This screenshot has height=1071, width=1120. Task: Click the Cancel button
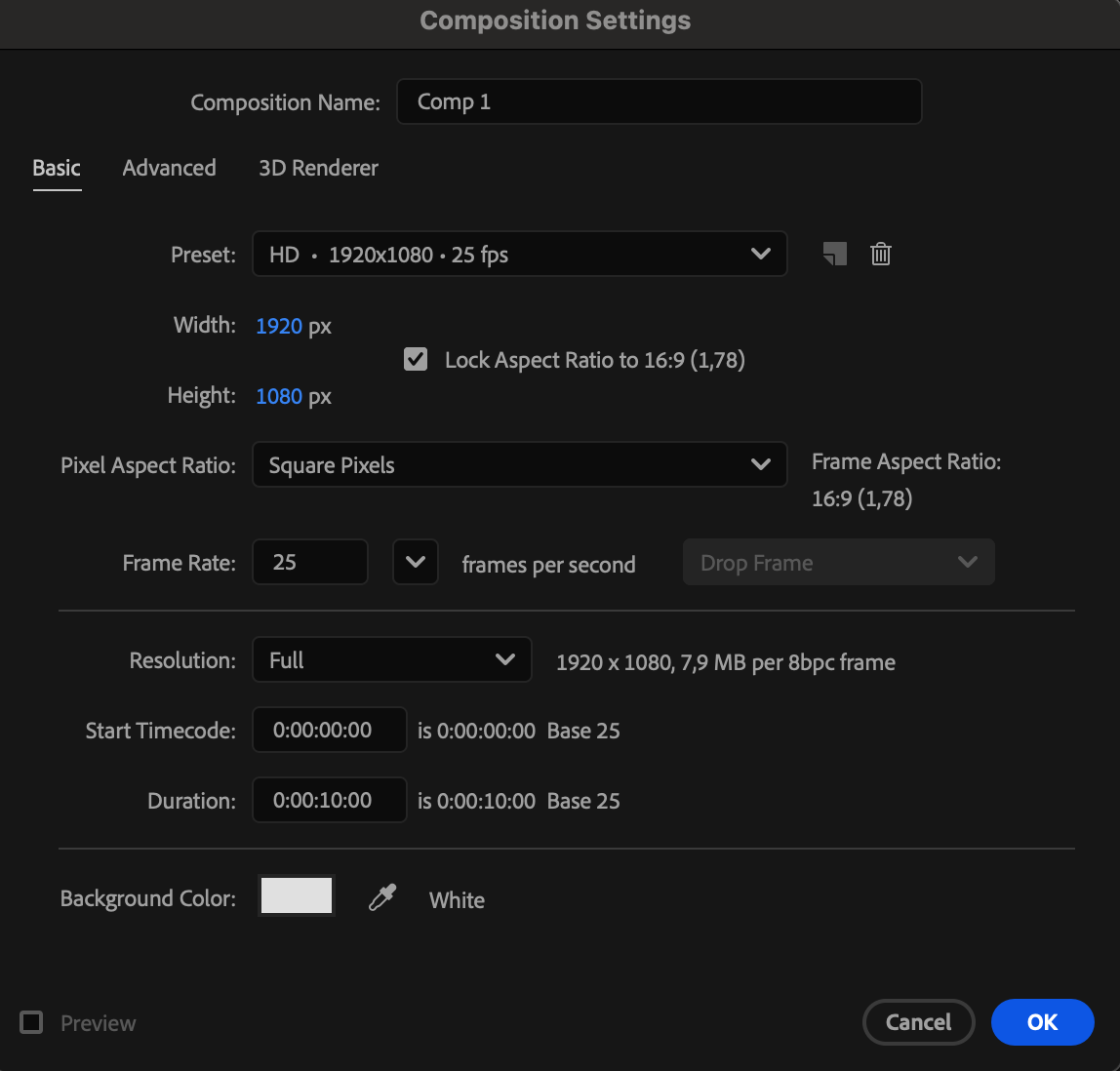(918, 1022)
